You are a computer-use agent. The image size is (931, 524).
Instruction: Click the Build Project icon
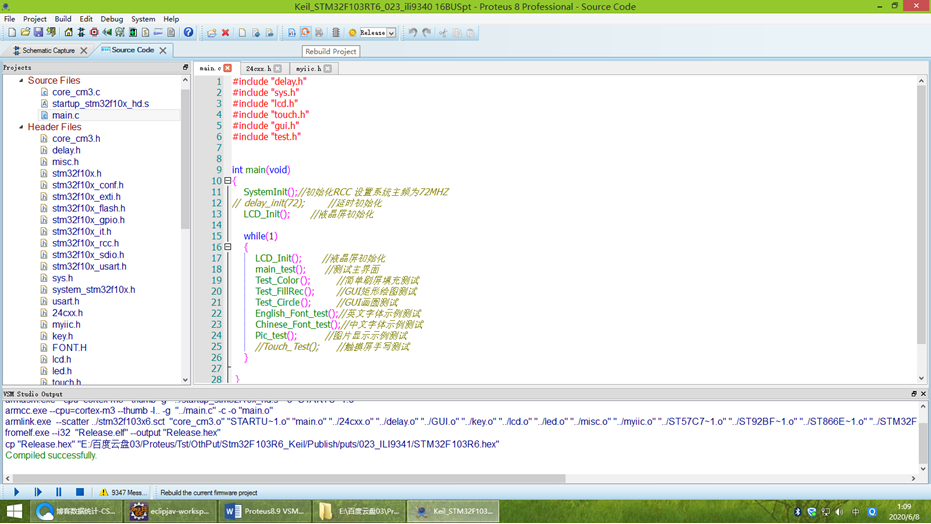[x=292, y=33]
